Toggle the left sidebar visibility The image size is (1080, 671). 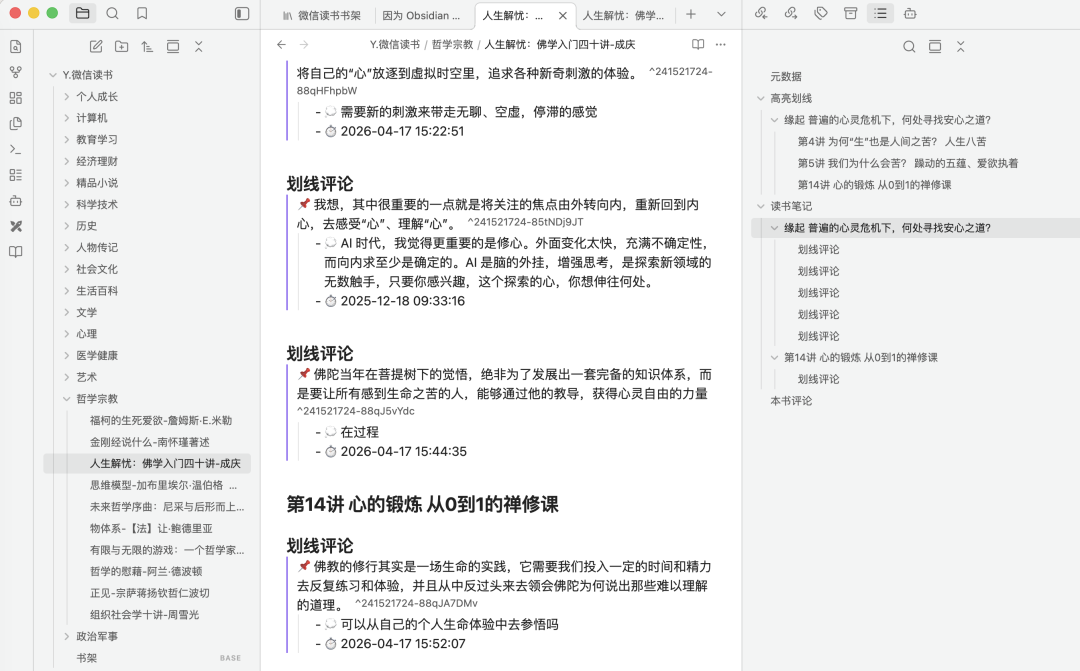242,14
